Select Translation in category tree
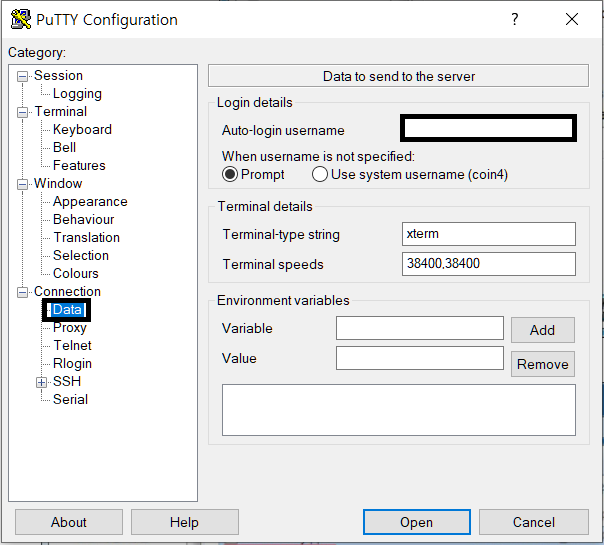 [x=86, y=238]
